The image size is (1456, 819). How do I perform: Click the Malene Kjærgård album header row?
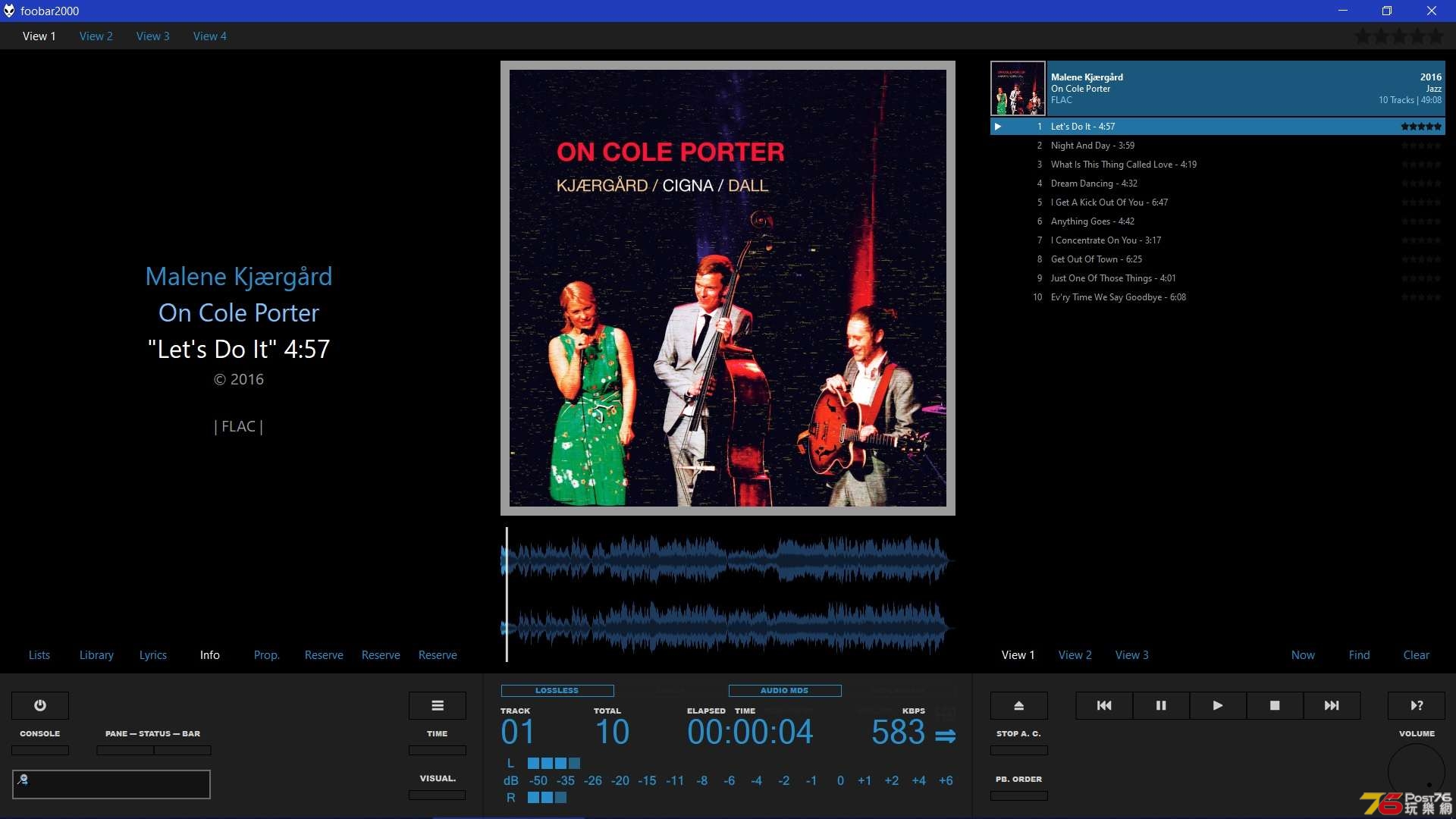coord(1218,88)
